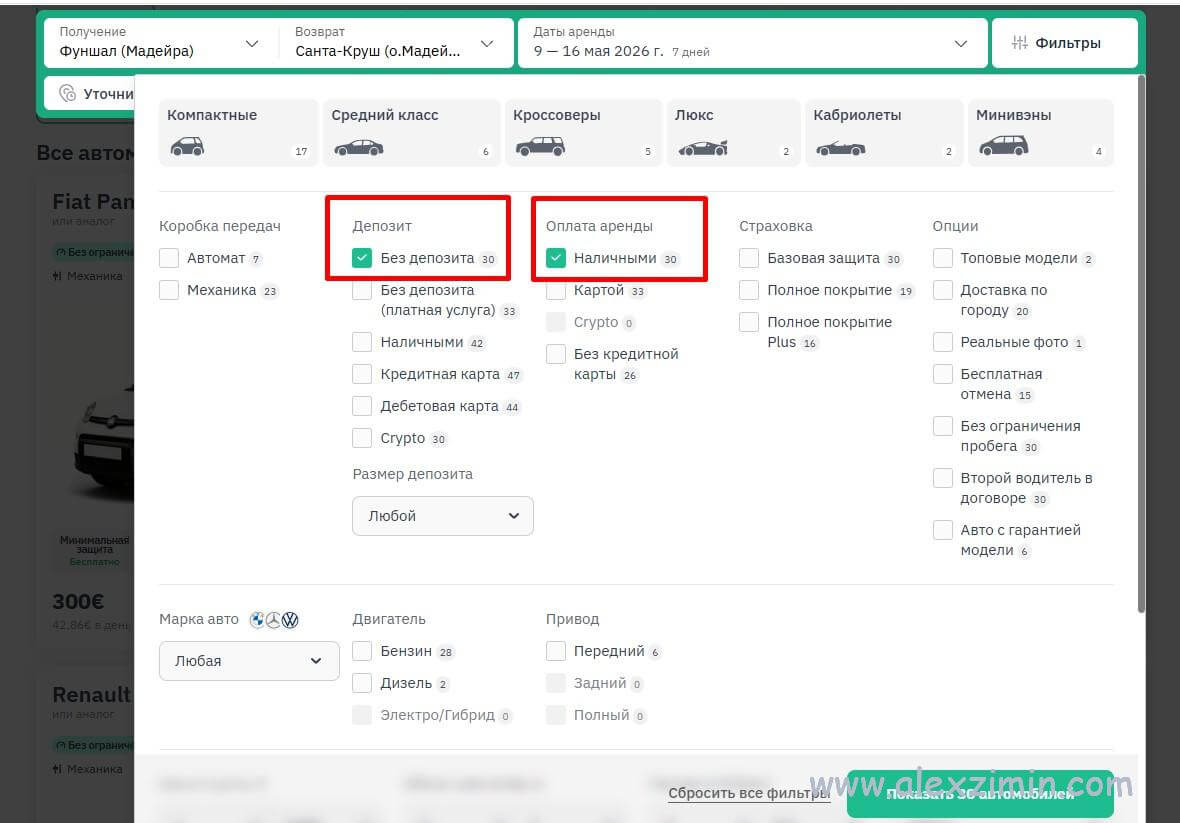Check the Бензин engine checkbox
The width and height of the screenshot is (1180, 823).
tap(362, 651)
